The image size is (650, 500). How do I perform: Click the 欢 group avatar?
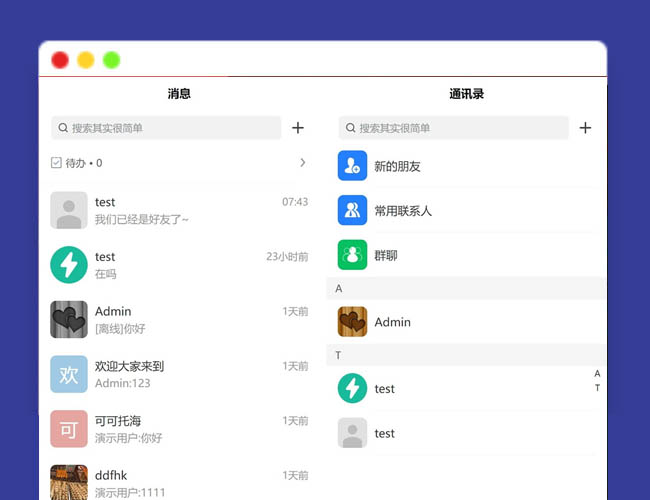(x=69, y=374)
